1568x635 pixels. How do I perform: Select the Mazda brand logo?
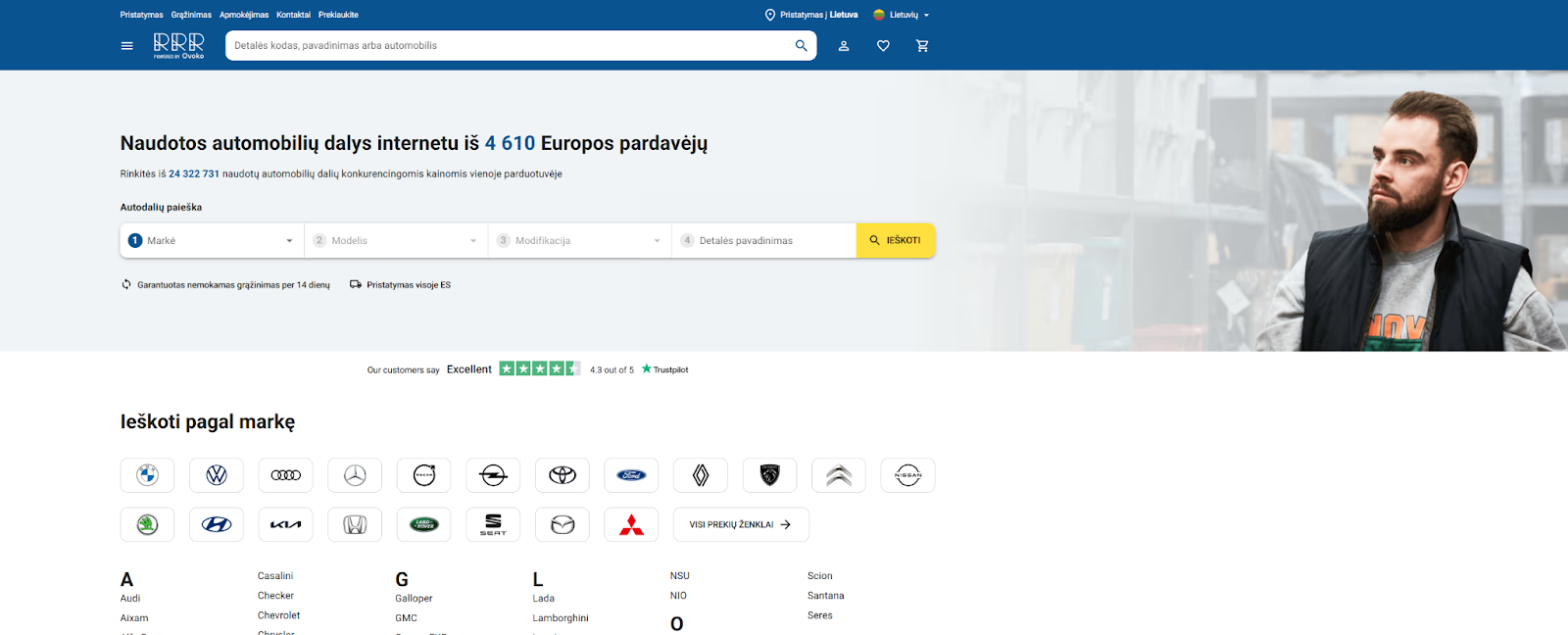point(563,524)
